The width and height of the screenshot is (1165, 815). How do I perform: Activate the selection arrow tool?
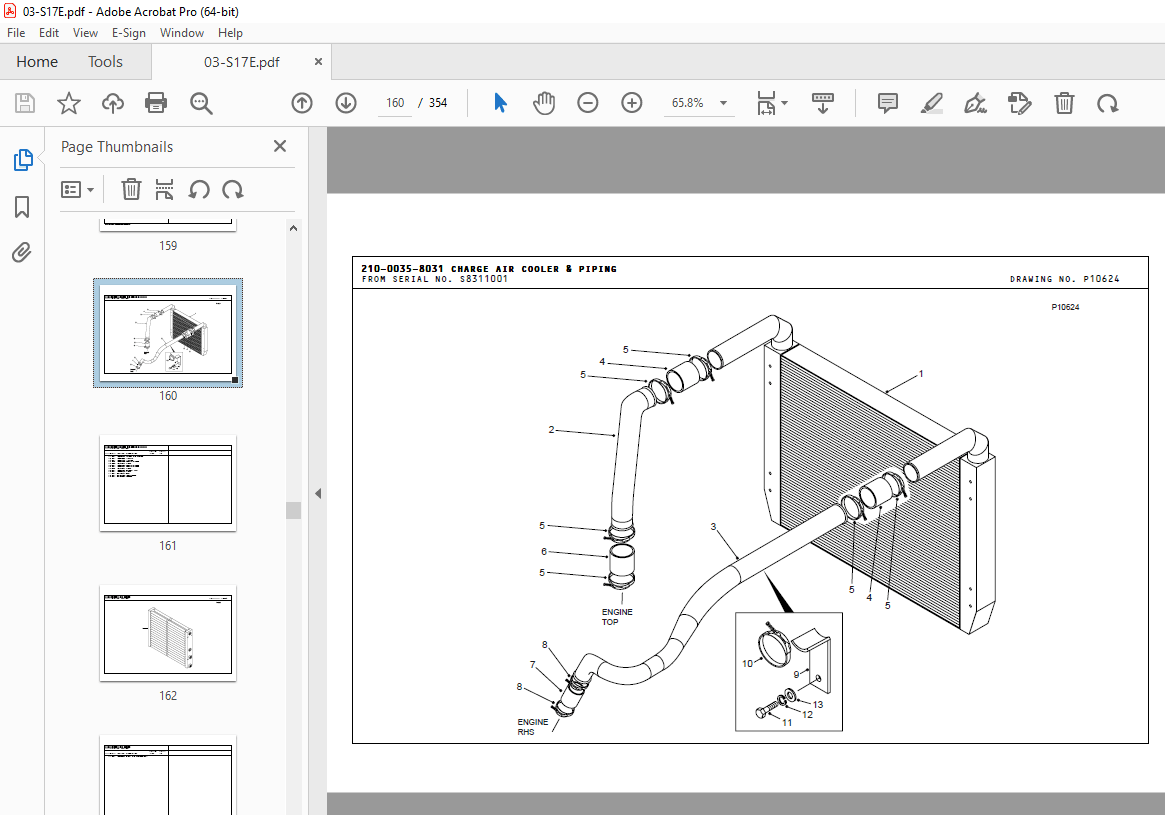pyautogui.click(x=500, y=102)
